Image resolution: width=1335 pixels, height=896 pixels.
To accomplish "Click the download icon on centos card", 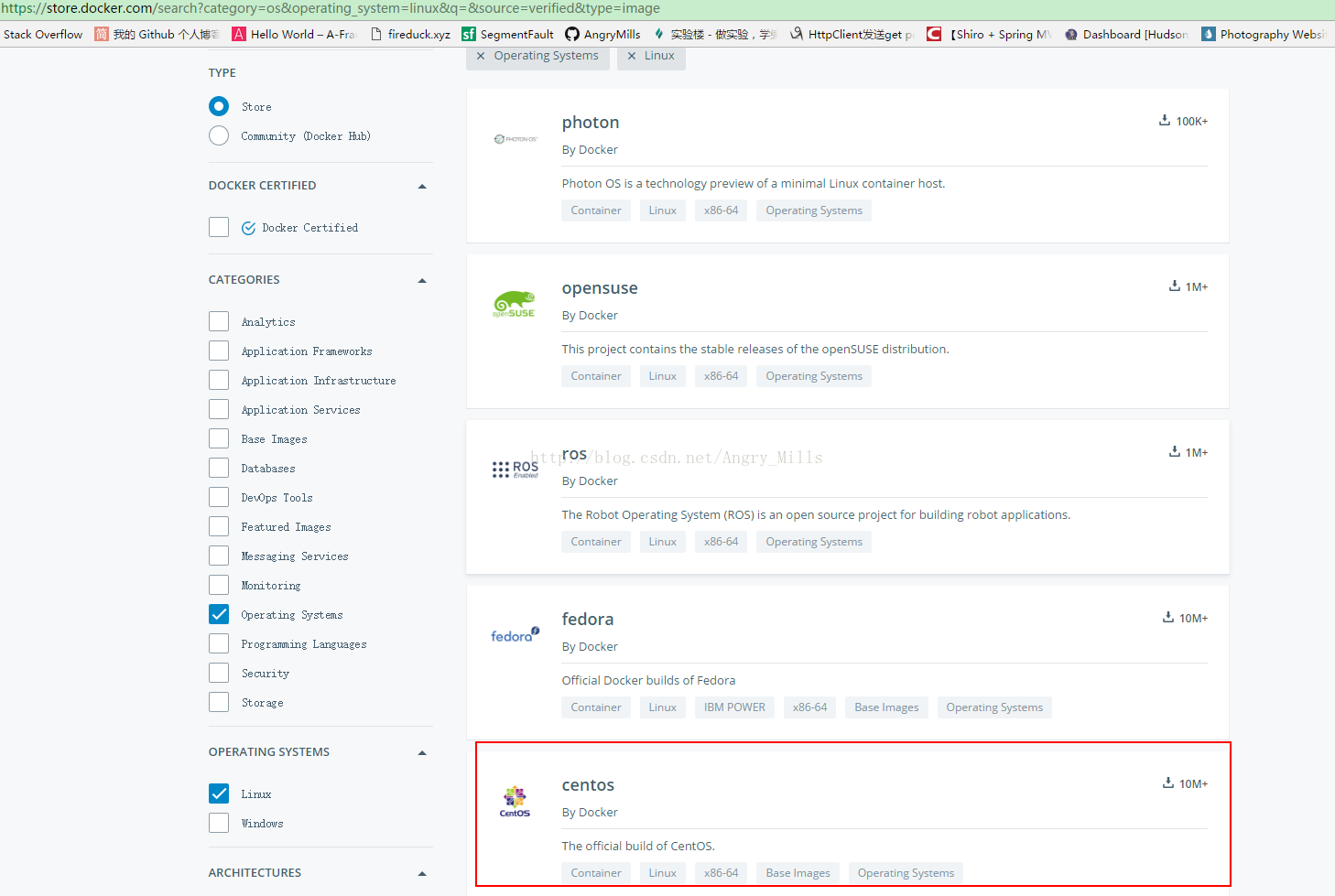I will [x=1168, y=783].
